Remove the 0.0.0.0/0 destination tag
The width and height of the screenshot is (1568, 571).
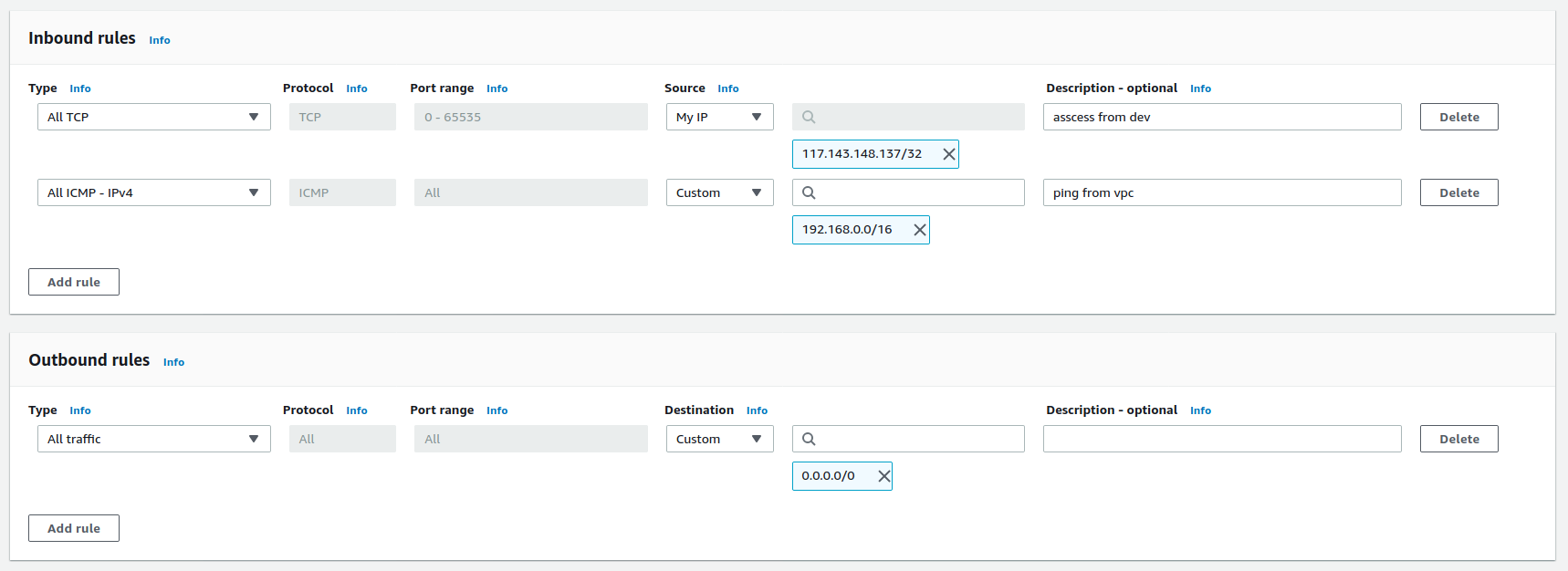tap(883, 476)
